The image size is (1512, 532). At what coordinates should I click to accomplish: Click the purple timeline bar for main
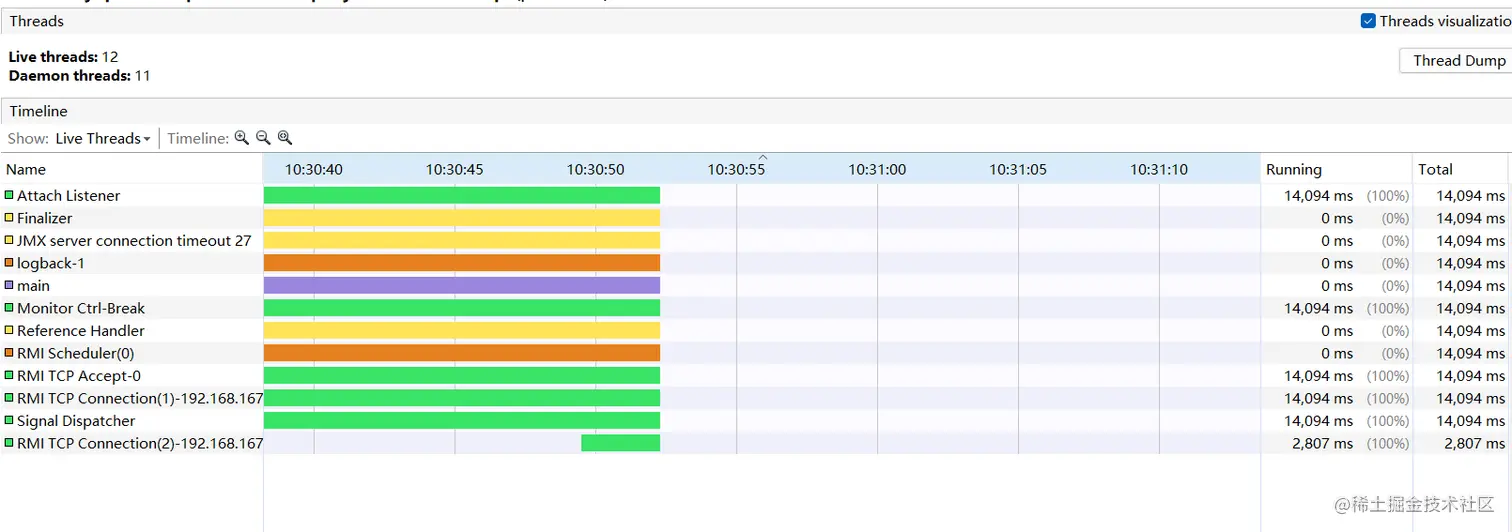point(462,285)
